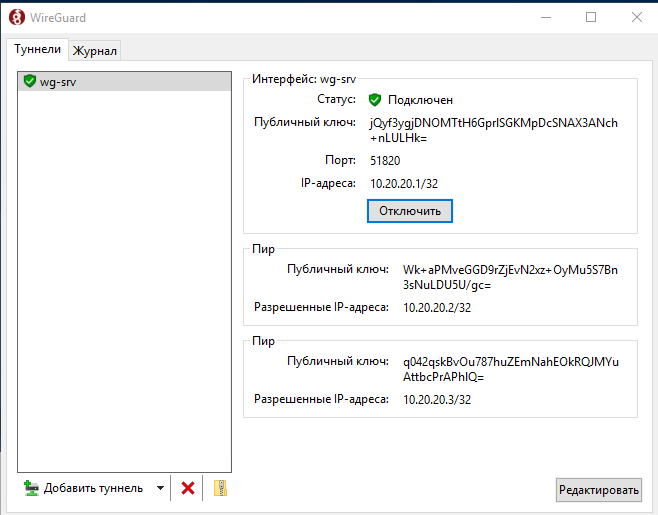Click the Добавить туннель computer icon

coord(31,488)
